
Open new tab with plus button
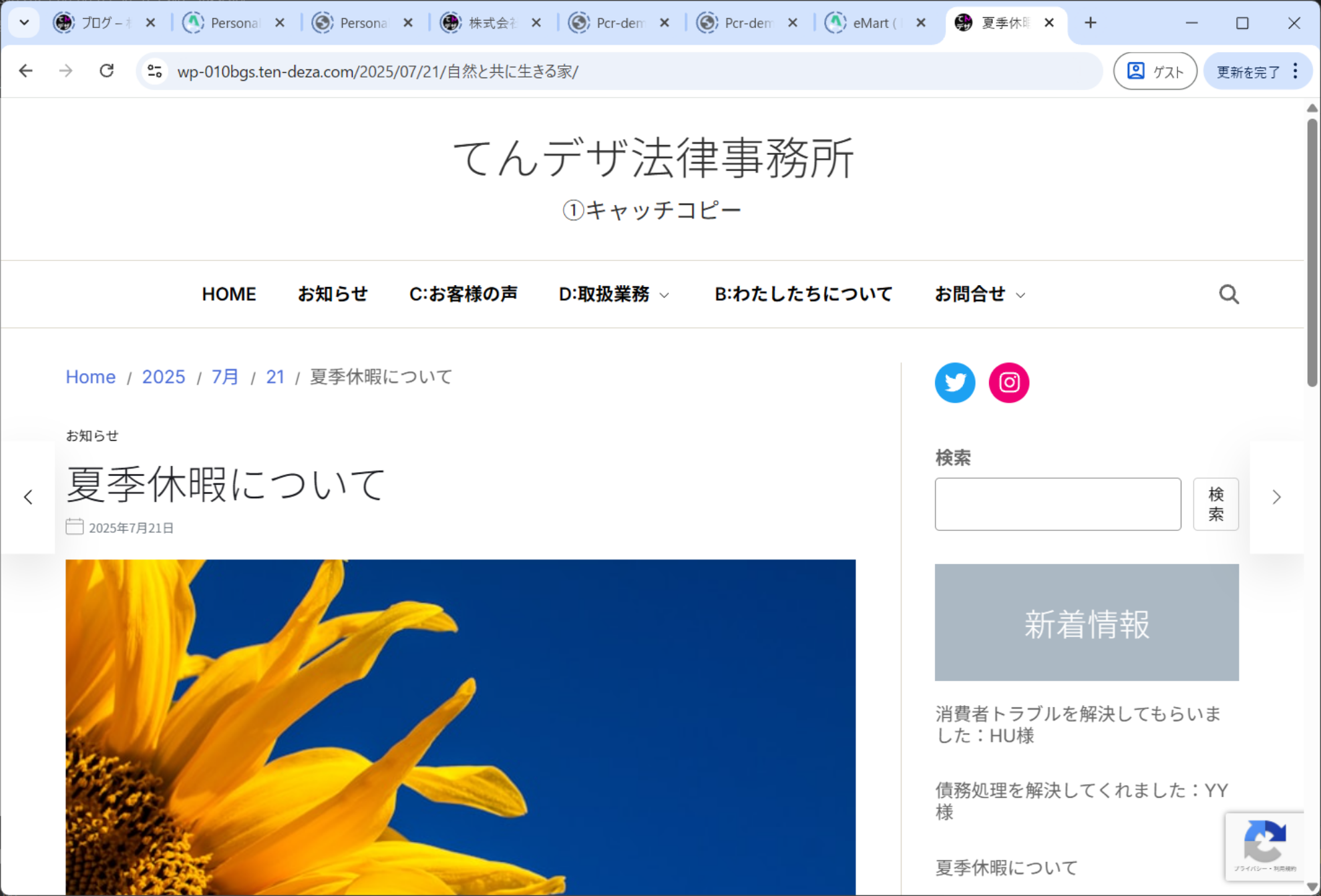coord(1091,23)
